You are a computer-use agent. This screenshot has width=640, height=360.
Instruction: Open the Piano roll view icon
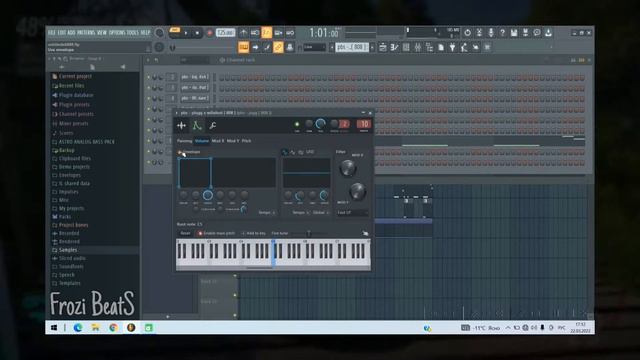394,47
